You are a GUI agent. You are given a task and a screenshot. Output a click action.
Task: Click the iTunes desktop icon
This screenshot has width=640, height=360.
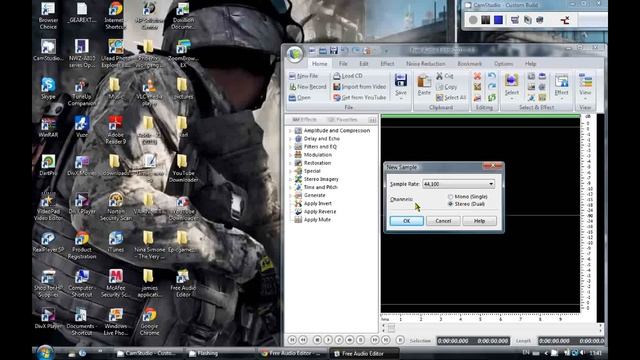tap(116, 241)
